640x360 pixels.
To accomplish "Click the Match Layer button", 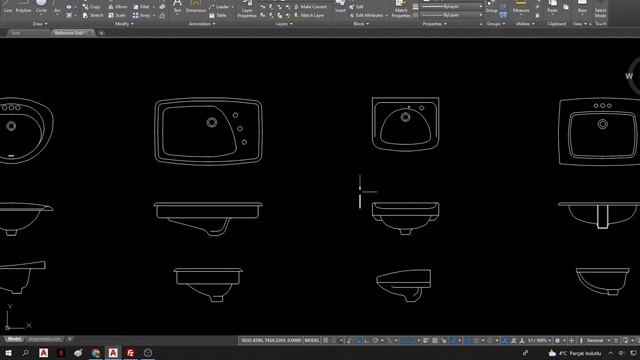I will (x=309, y=16).
